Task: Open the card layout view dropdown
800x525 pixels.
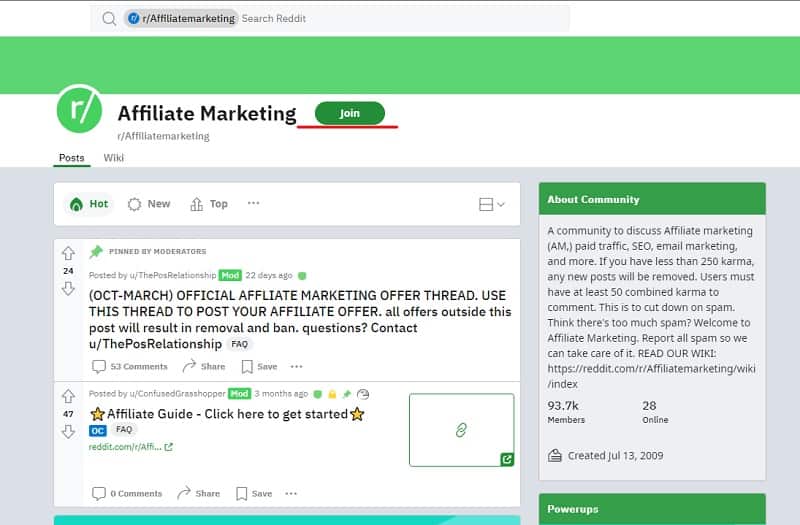Action: pos(491,204)
